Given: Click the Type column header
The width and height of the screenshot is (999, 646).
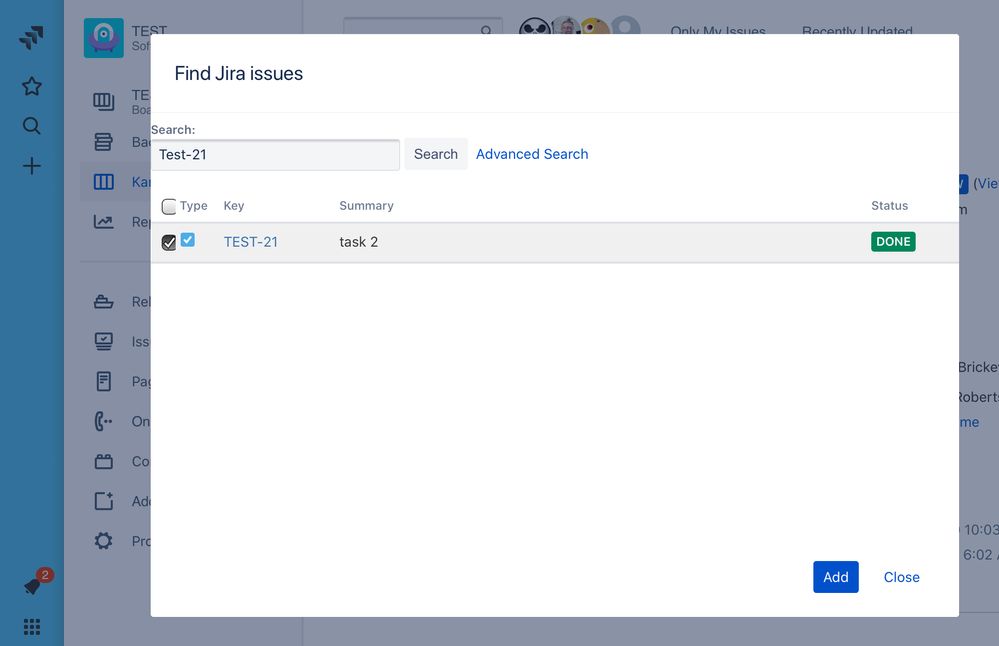Looking at the screenshot, I should pos(194,206).
